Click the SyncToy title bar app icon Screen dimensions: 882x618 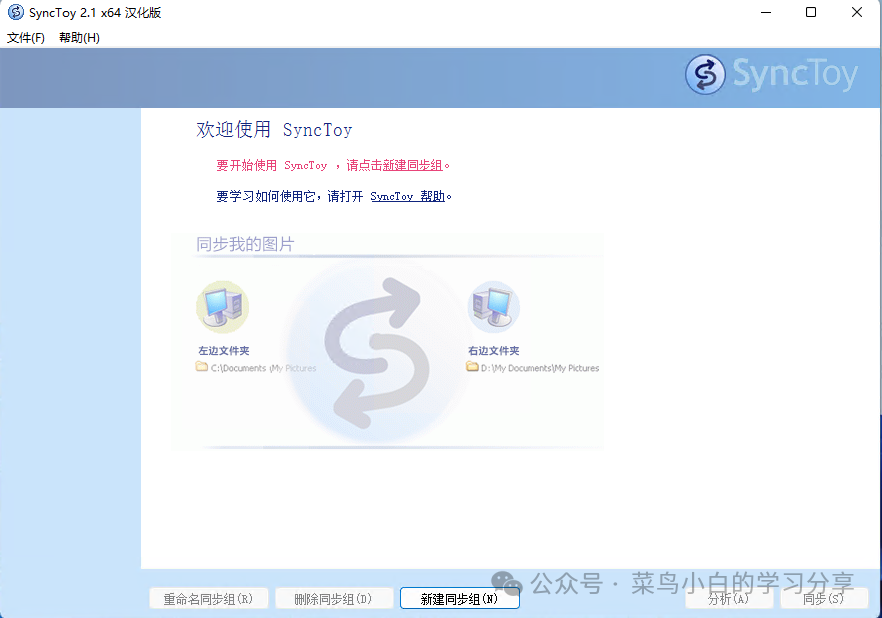click(x=15, y=12)
